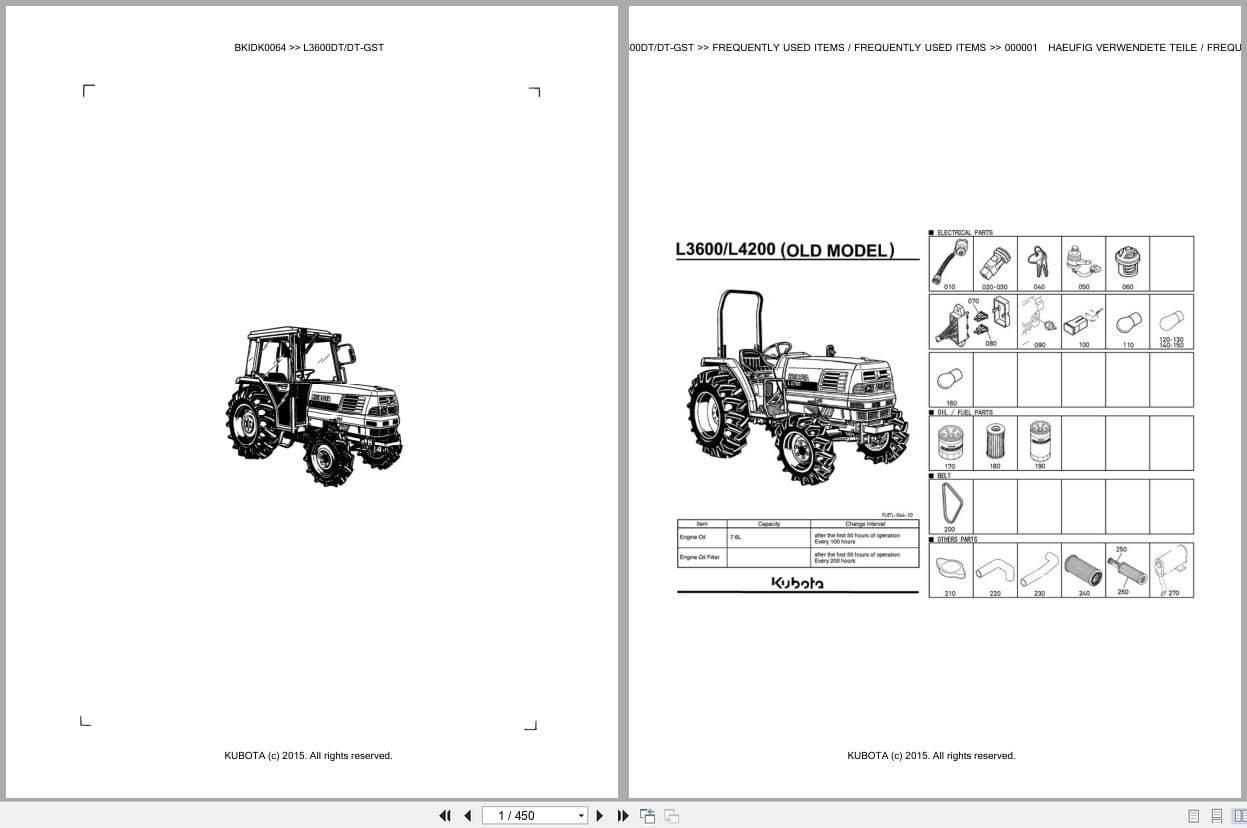Select part 010 in electrical parts
Viewport: 1247px width, 828px height.
click(x=951, y=263)
